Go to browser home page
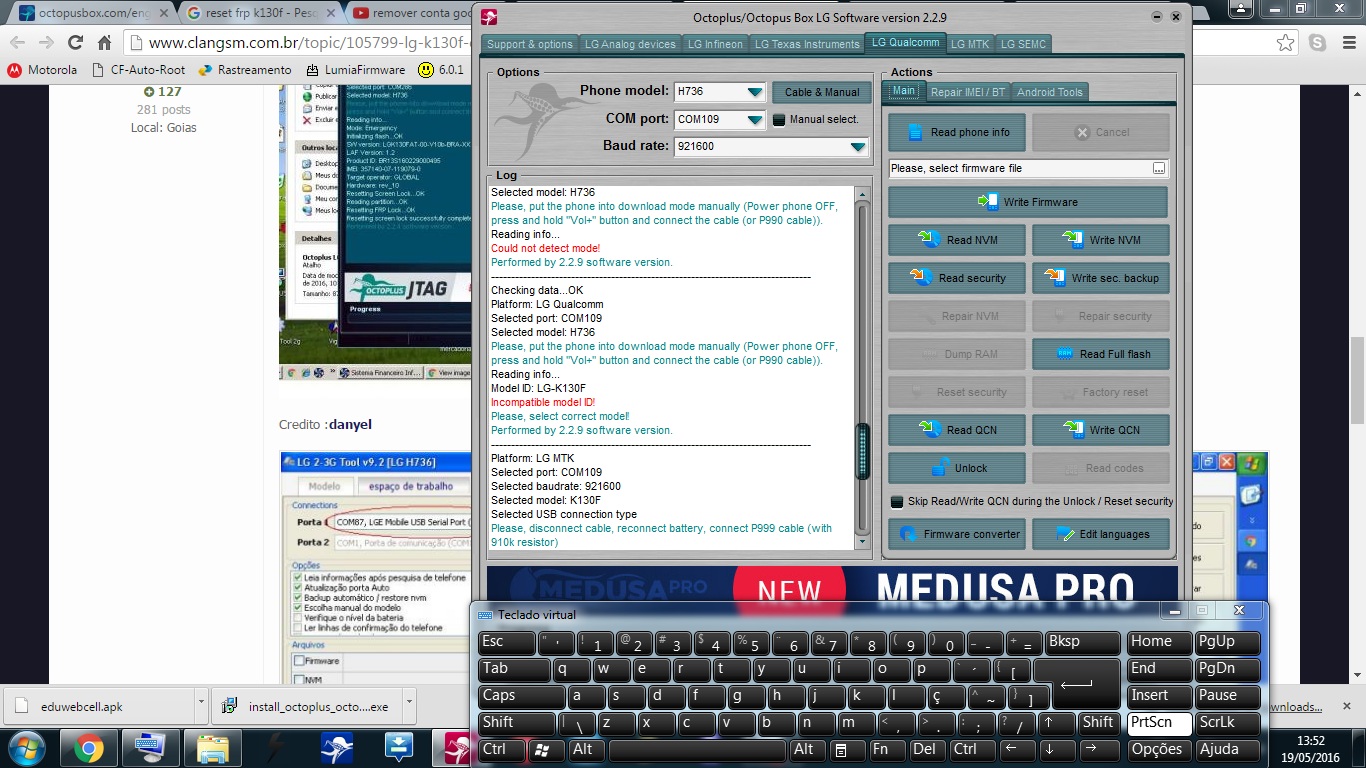This screenshot has width=1366, height=768. pos(104,43)
